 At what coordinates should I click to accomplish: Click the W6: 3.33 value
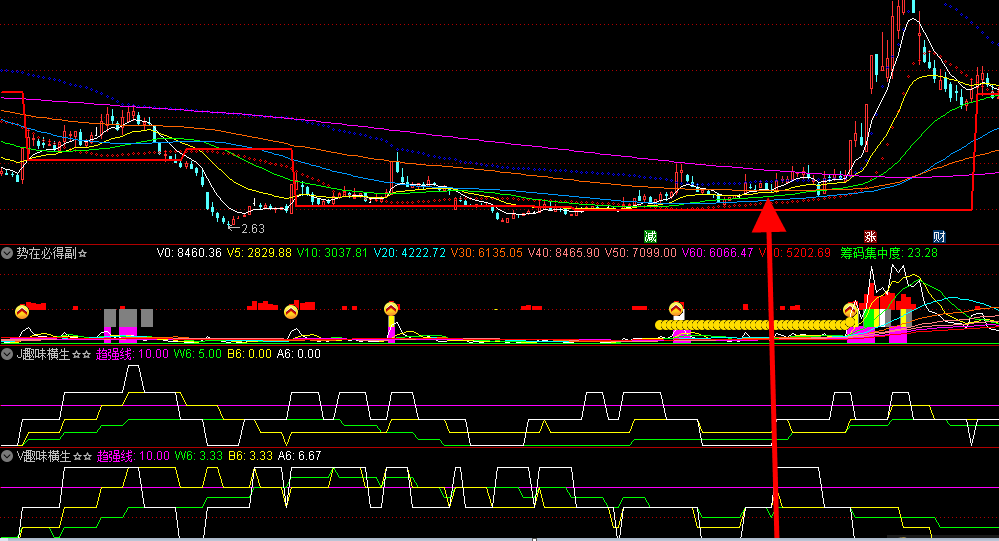[199, 456]
